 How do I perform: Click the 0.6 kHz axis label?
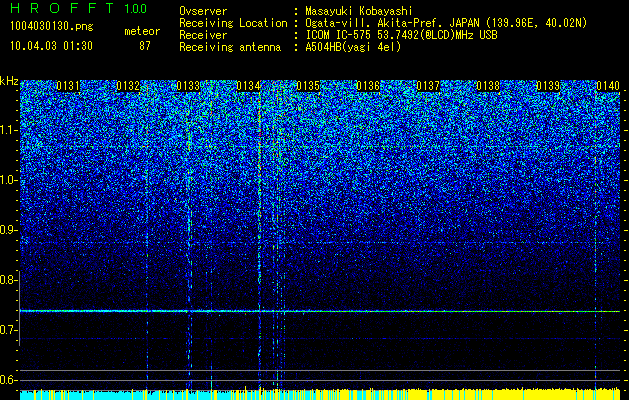(8, 380)
